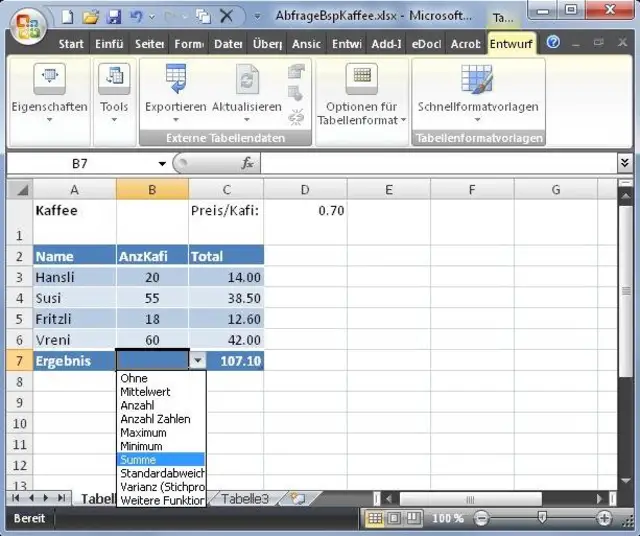This screenshot has width=640, height=536.
Task: Switch to the Einfügen ribbon tab
Action: [109, 44]
